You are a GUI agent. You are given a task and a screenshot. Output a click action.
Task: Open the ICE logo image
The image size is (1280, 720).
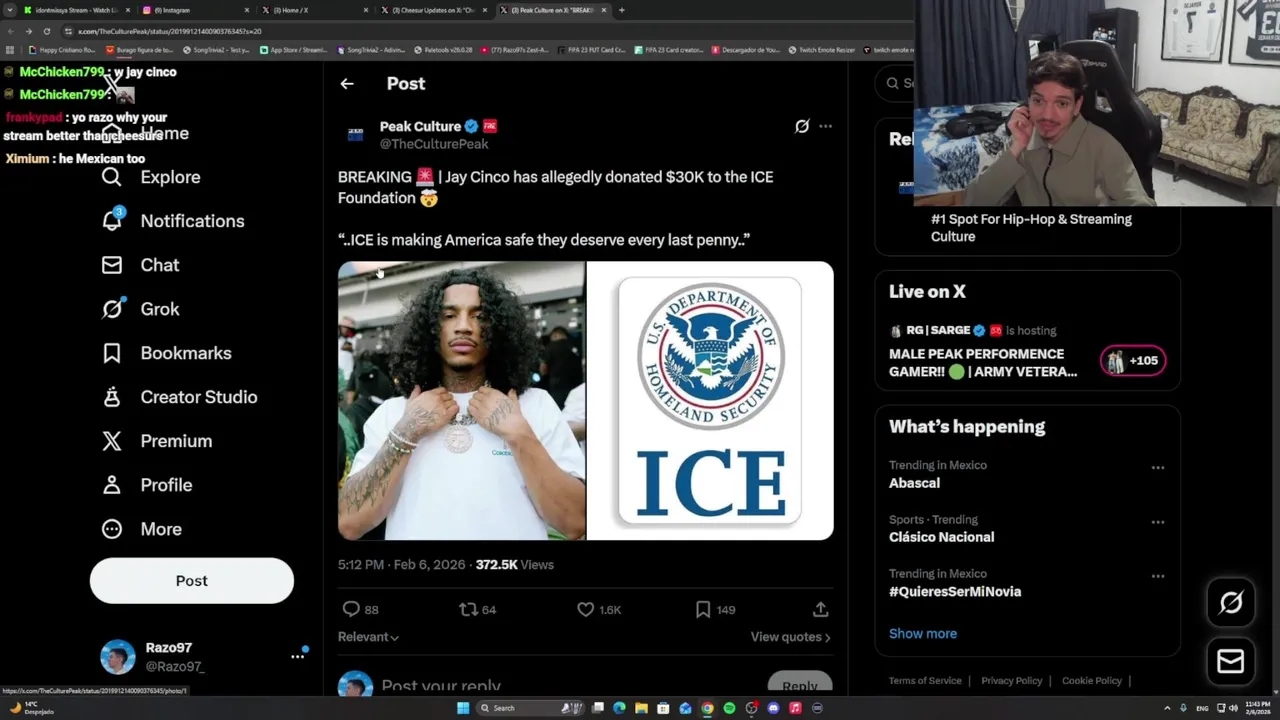710,401
